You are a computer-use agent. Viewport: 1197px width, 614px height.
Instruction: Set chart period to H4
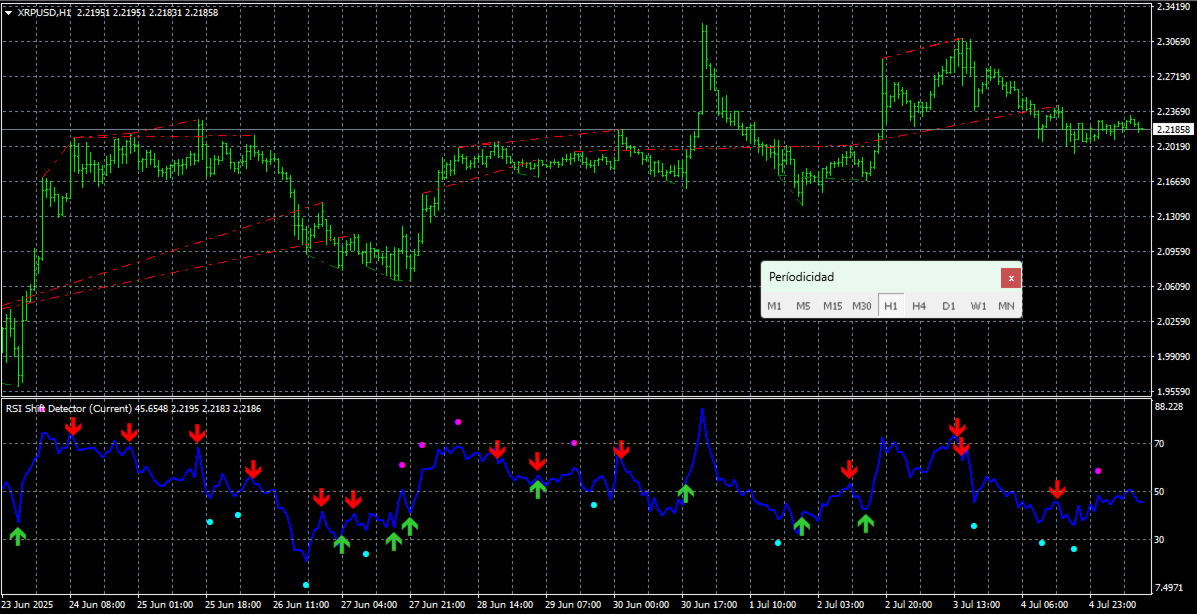click(x=919, y=305)
